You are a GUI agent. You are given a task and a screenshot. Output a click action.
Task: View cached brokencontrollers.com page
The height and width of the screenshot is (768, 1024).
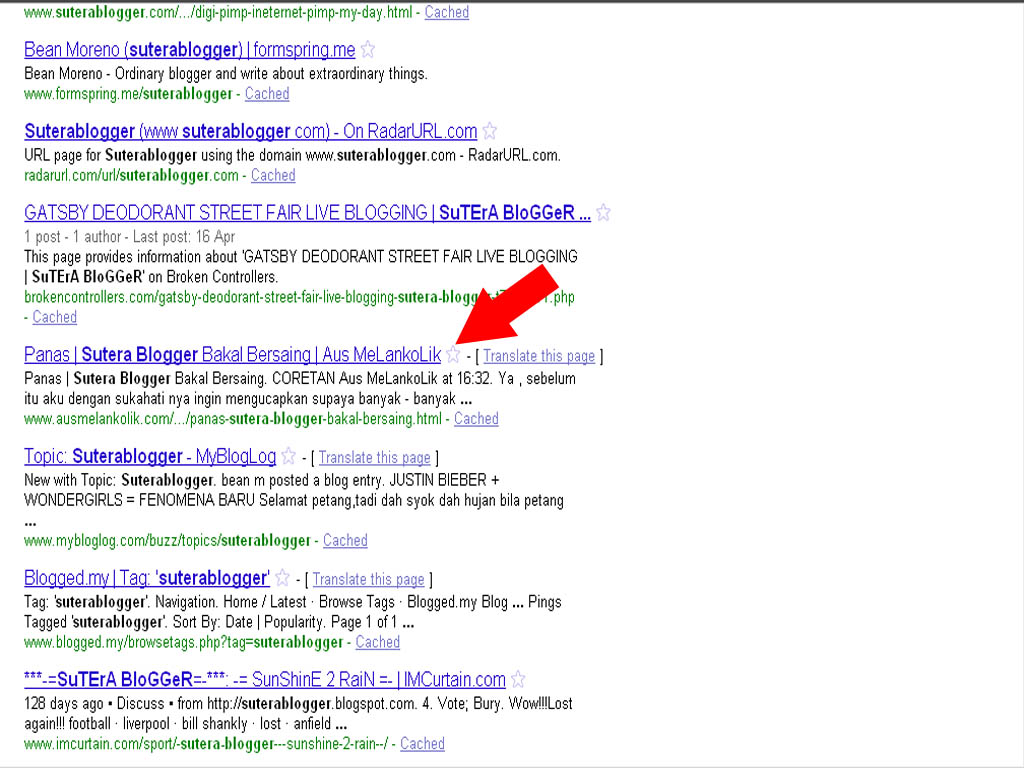tap(55, 317)
